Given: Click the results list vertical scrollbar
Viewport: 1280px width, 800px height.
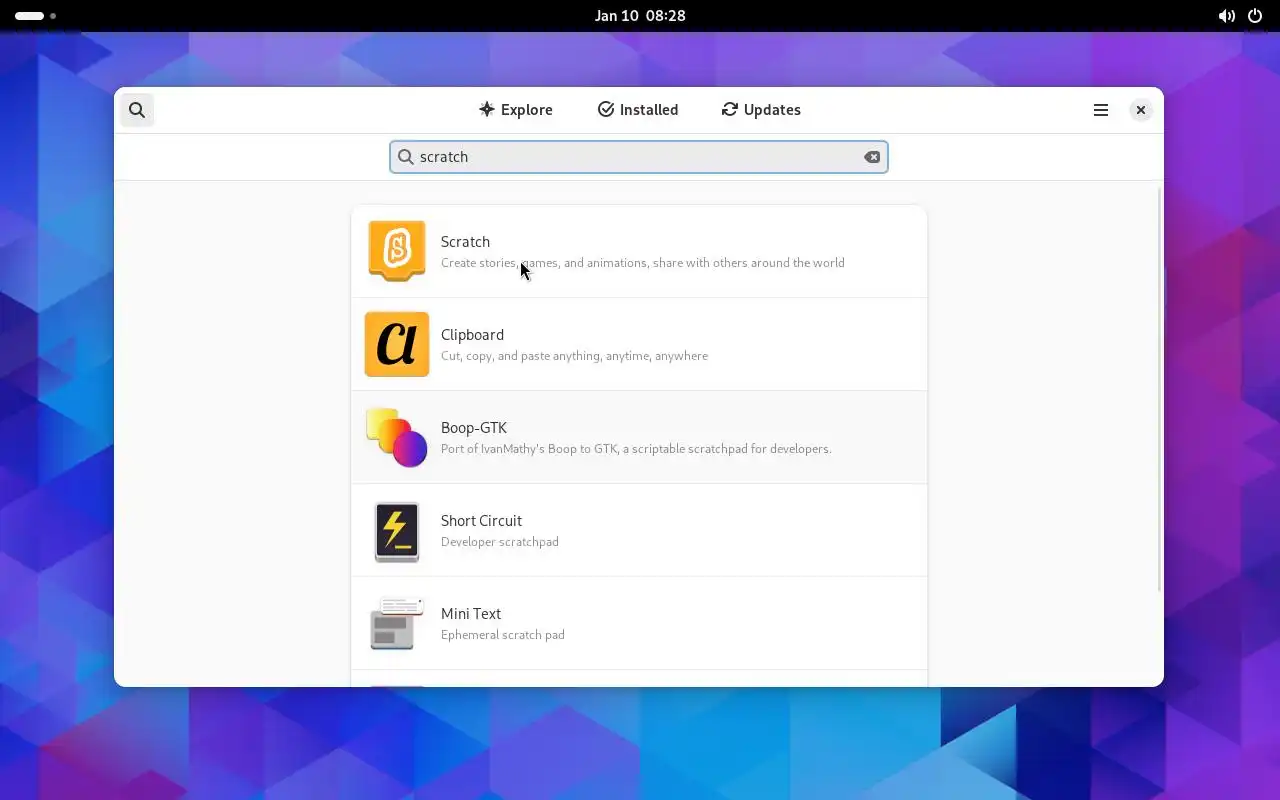Looking at the screenshot, I should point(1159,390).
